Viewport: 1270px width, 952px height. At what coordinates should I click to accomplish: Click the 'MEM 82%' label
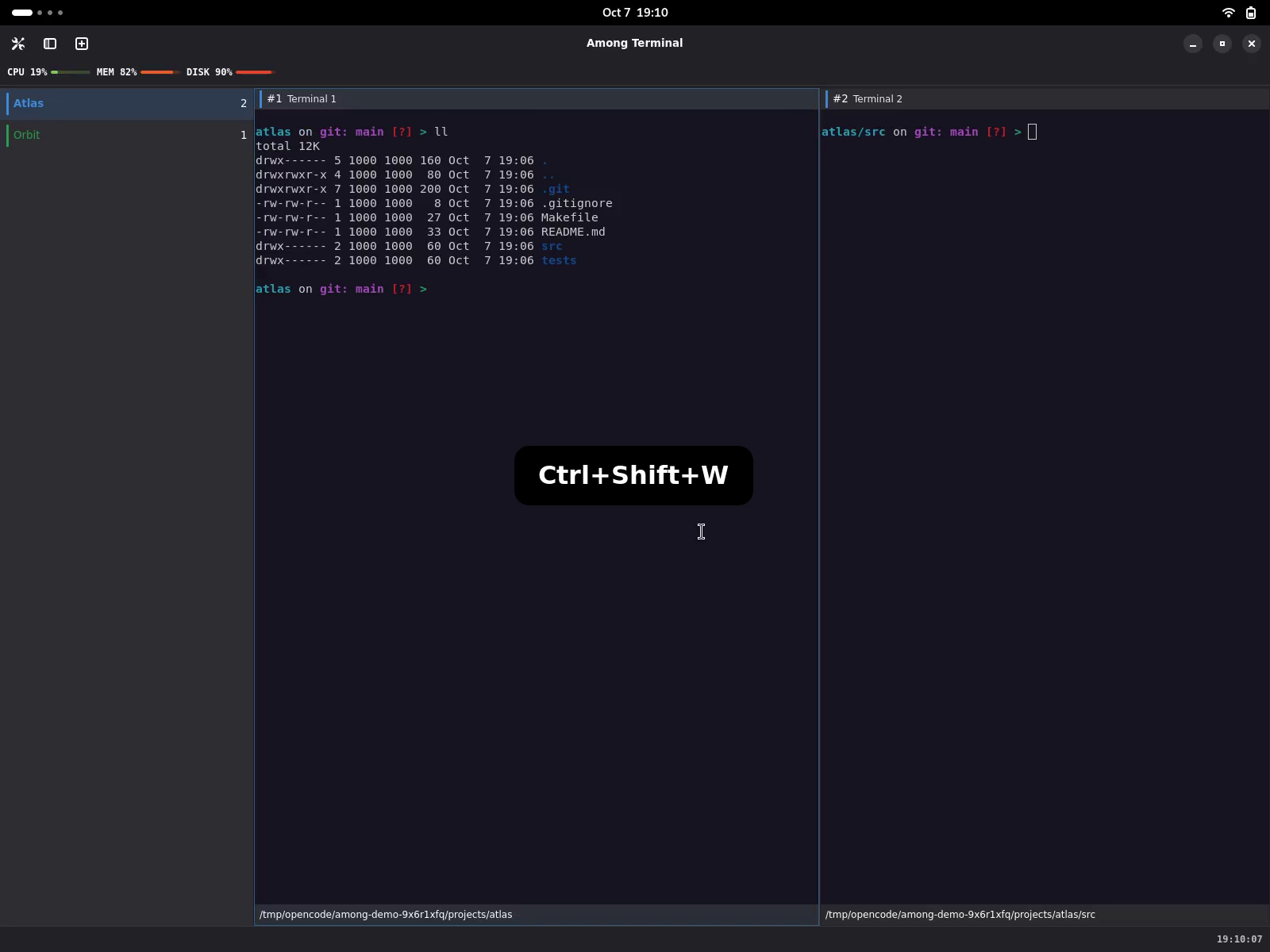point(117,72)
